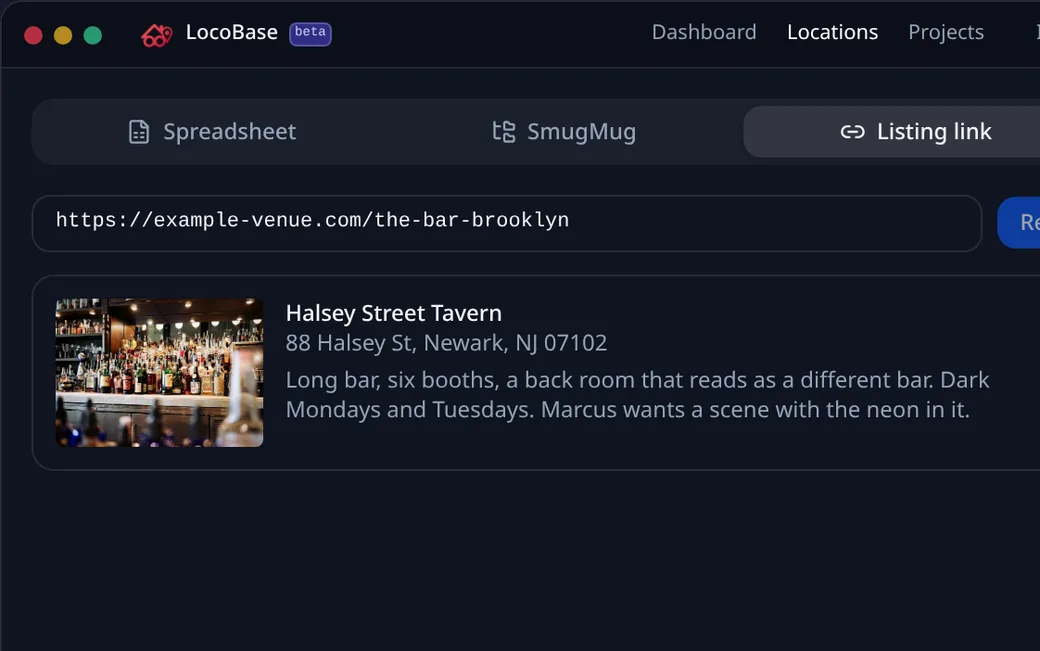Open the Dashboard nav item
The width and height of the screenshot is (1040, 651).
[x=704, y=32]
